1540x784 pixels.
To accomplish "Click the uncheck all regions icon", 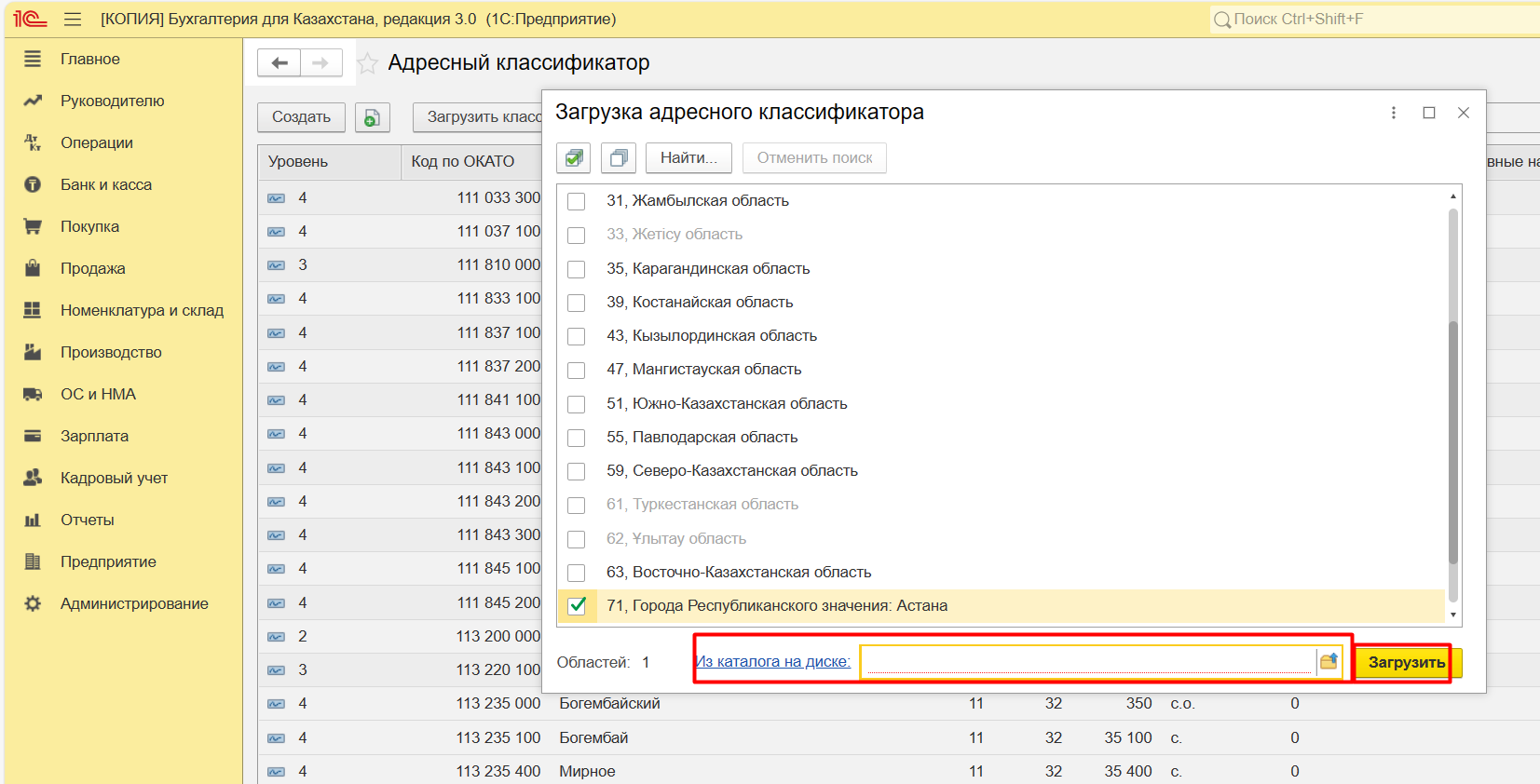I will coord(618,158).
